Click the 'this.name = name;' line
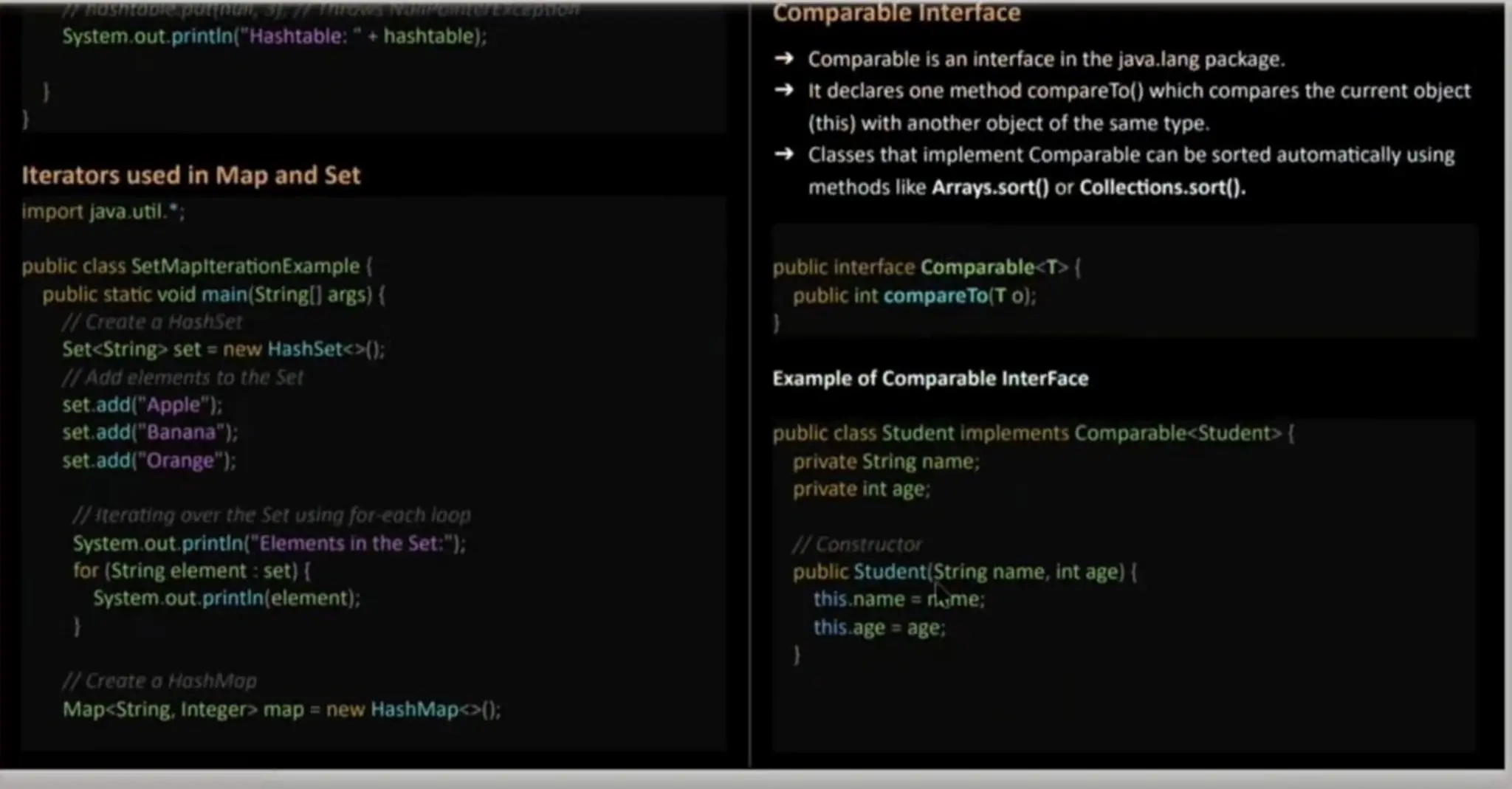Image resolution: width=1512 pixels, height=789 pixels. click(x=899, y=599)
